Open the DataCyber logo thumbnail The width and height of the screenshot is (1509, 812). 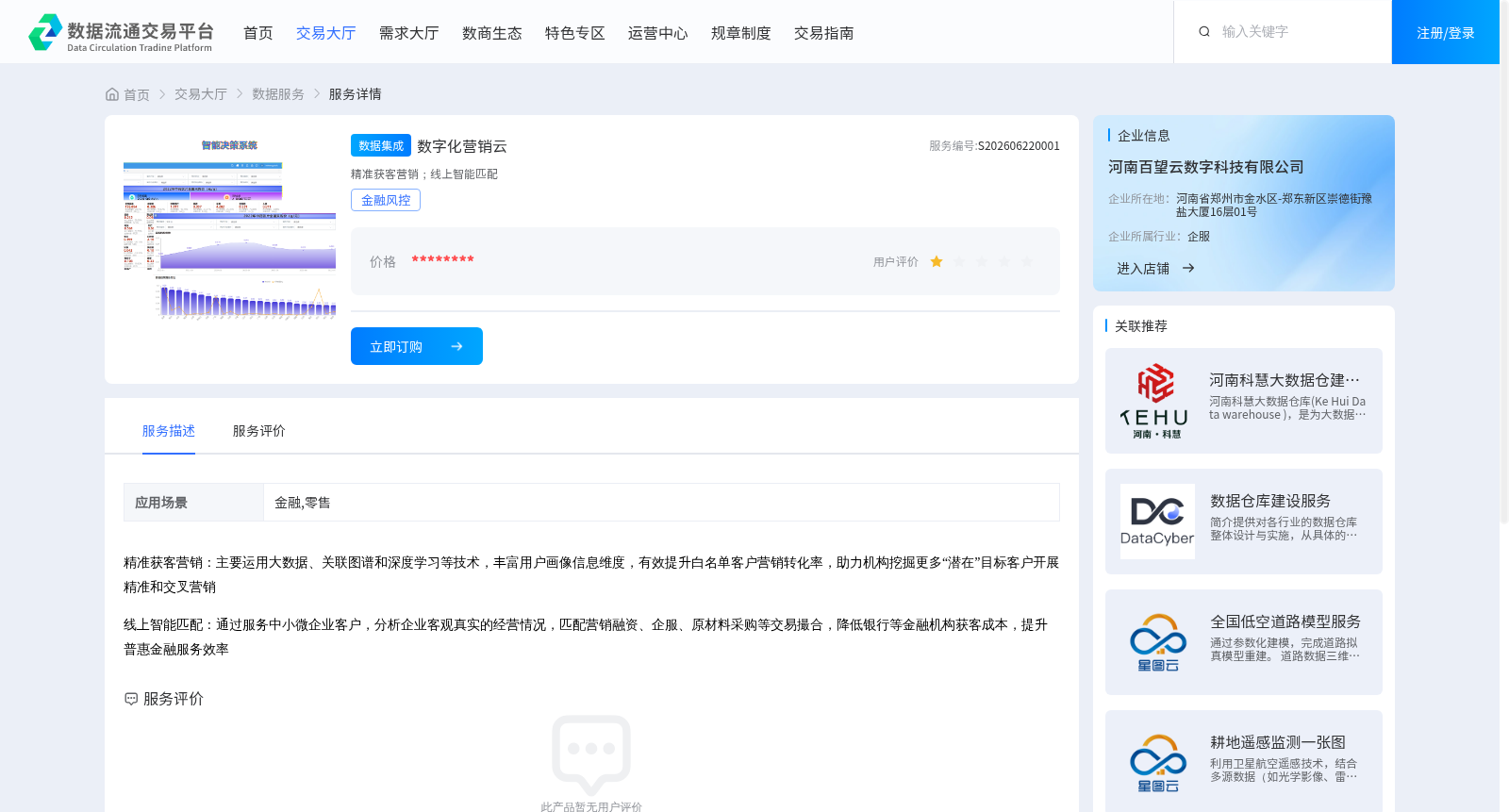1157,522
